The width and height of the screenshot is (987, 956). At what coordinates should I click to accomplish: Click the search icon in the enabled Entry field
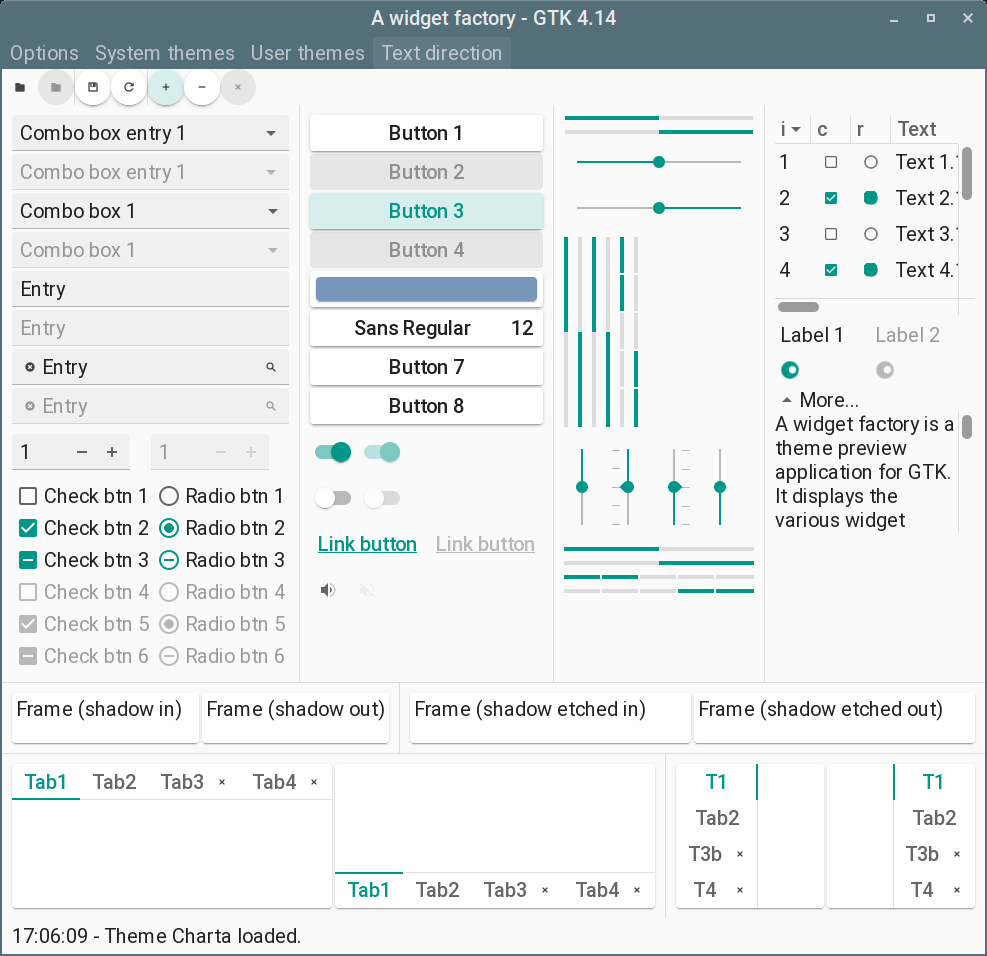271,367
